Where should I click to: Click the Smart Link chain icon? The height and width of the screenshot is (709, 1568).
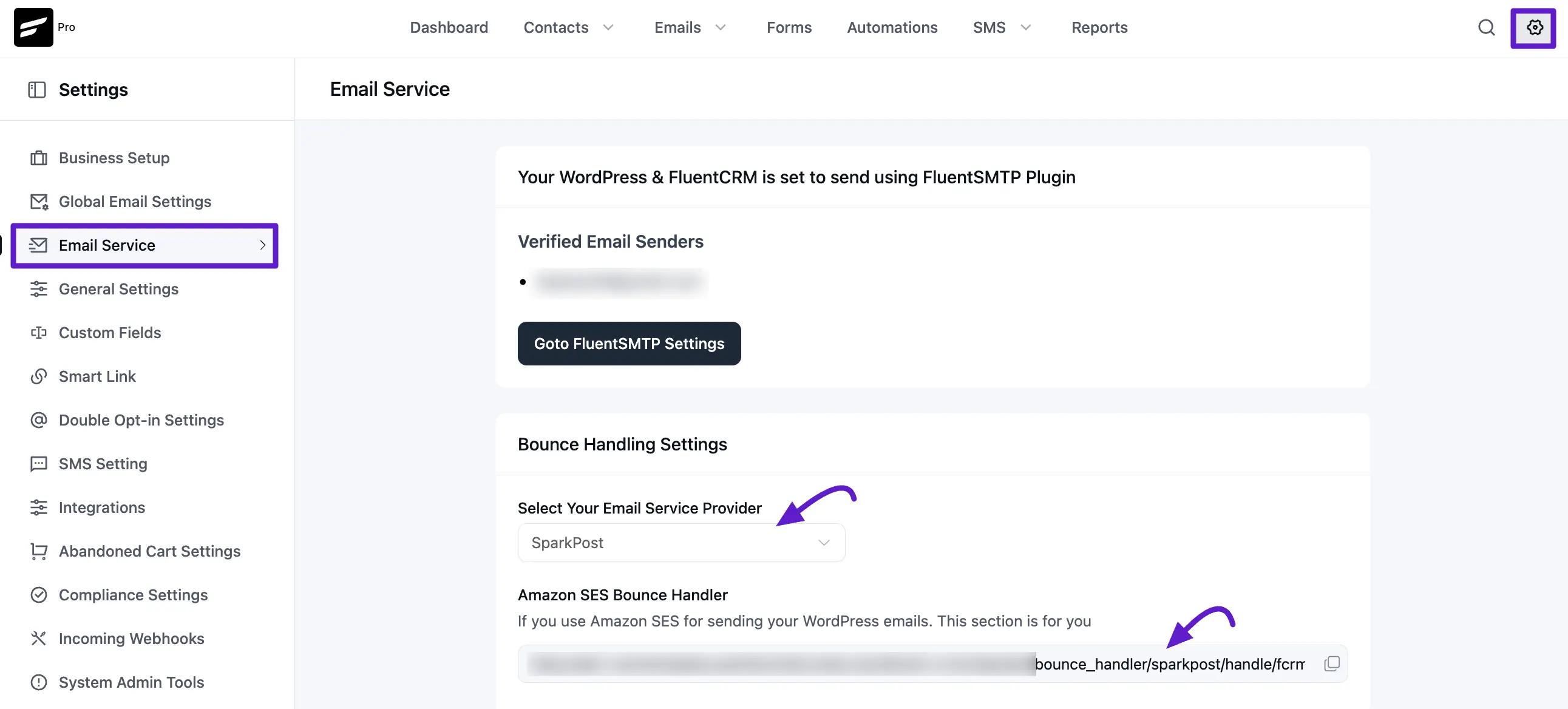39,377
